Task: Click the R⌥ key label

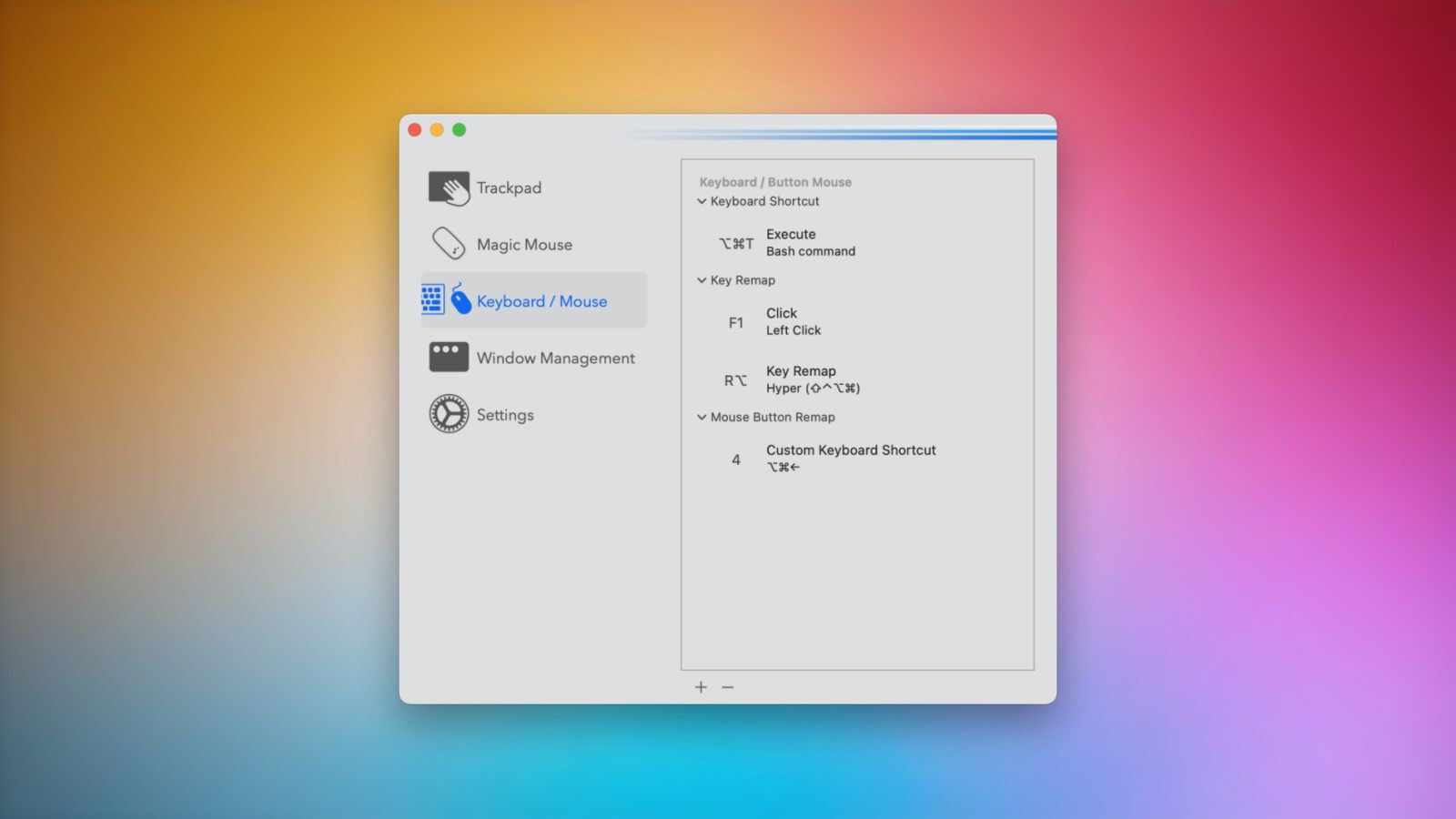Action: (735, 380)
